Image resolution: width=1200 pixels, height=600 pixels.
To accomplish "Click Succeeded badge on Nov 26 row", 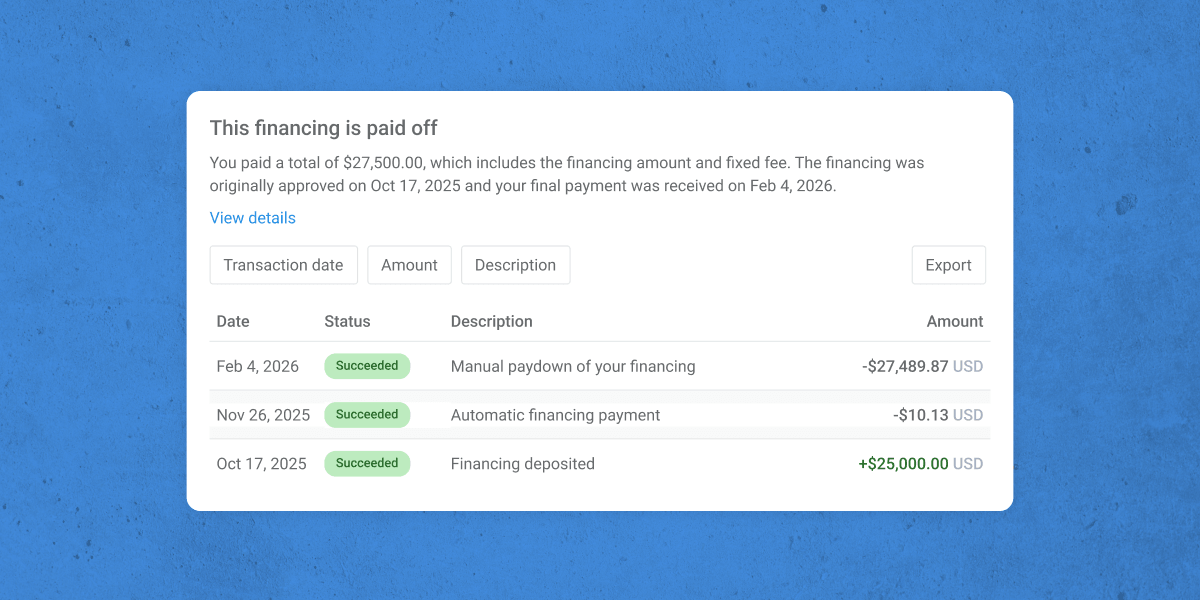I will 367,415.
